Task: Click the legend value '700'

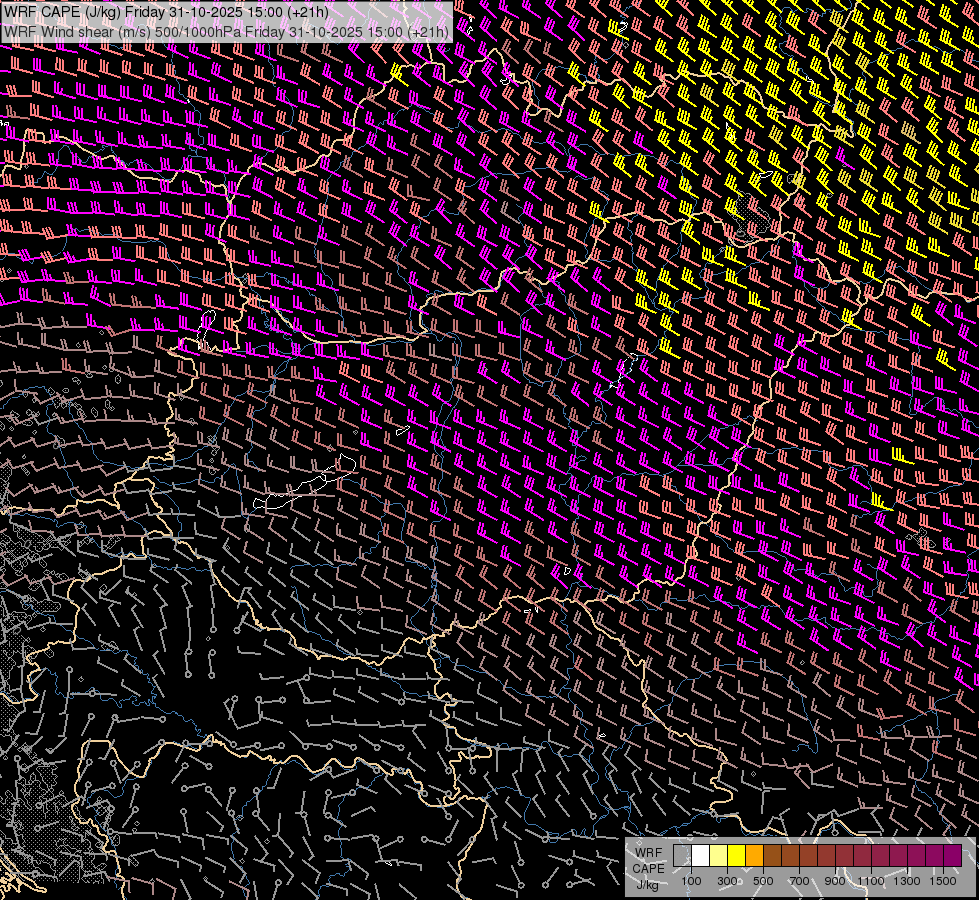Action: click(799, 881)
